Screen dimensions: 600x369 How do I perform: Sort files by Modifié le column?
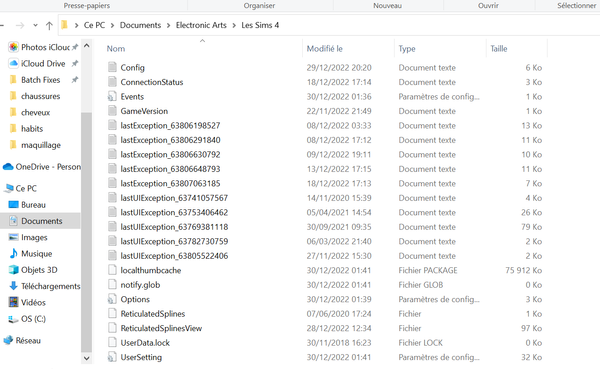pos(324,49)
